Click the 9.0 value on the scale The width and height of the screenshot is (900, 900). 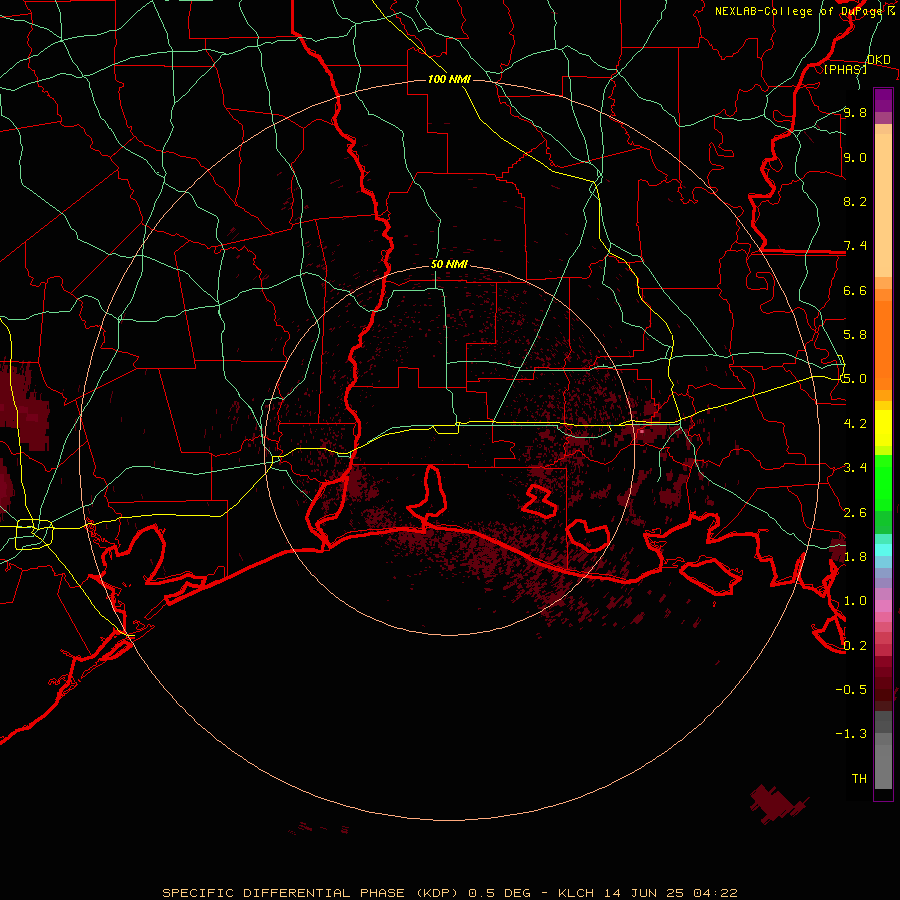pyautogui.click(x=855, y=157)
